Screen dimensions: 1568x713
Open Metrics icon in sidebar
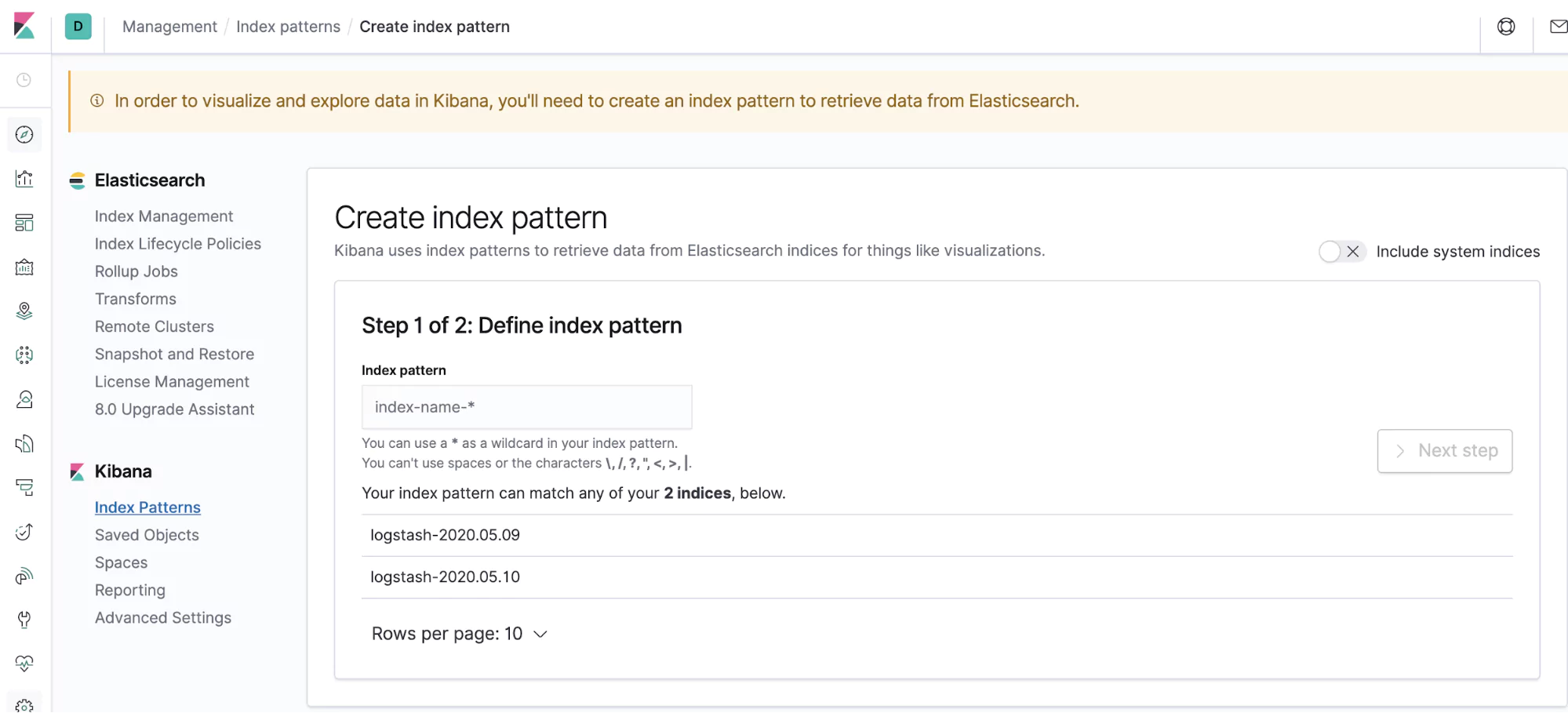[24, 400]
